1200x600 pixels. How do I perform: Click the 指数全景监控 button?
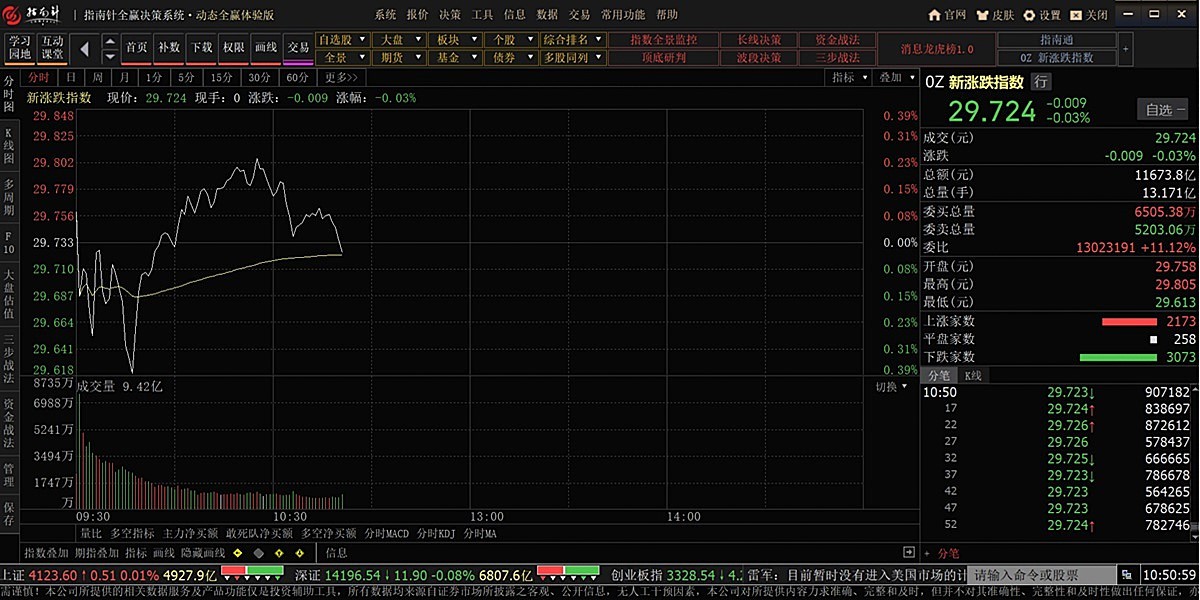pos(663,40)
